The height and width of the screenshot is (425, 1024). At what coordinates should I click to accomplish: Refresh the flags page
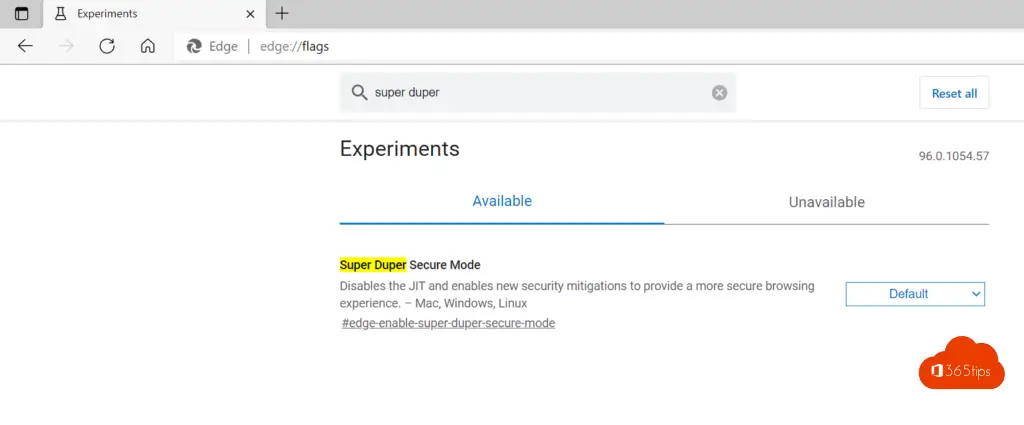click(107, 46)
